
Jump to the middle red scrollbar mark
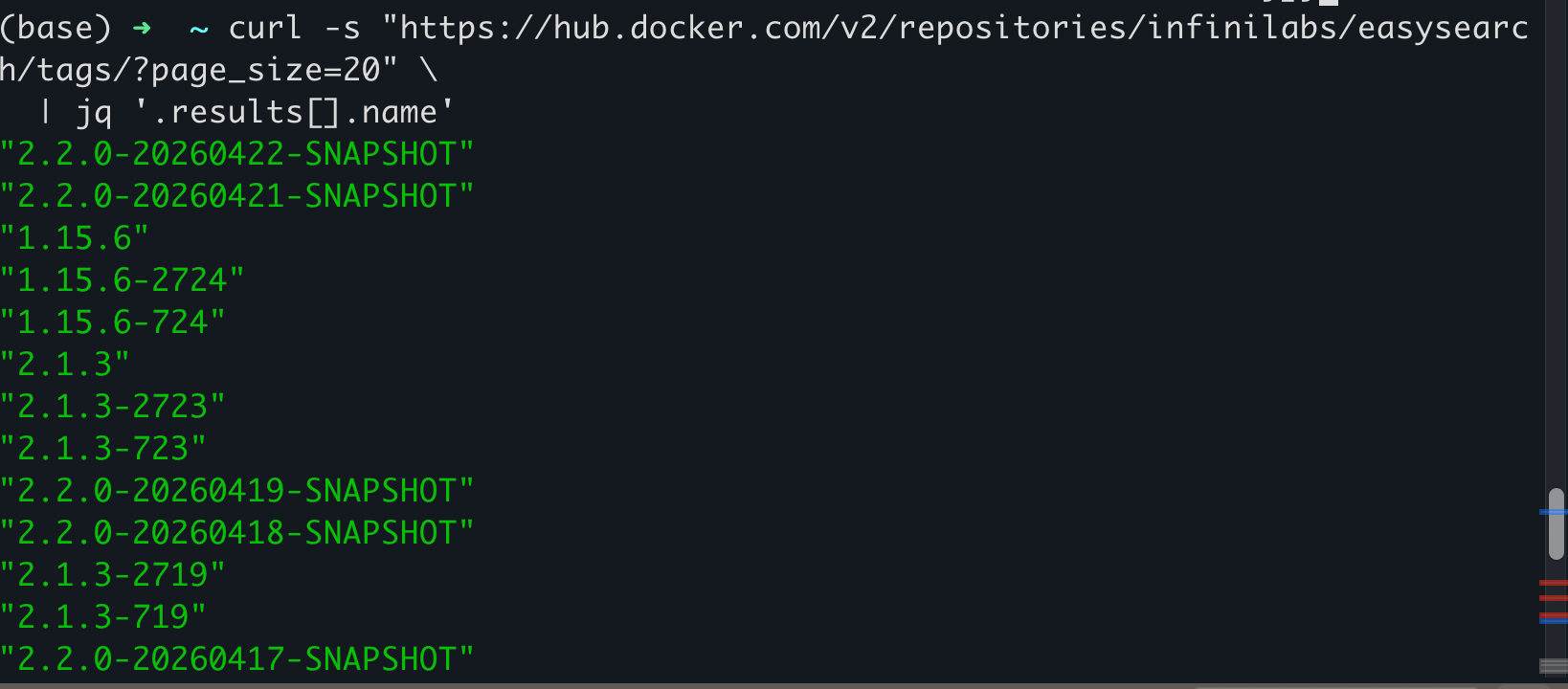click(x=1553, y=598)
